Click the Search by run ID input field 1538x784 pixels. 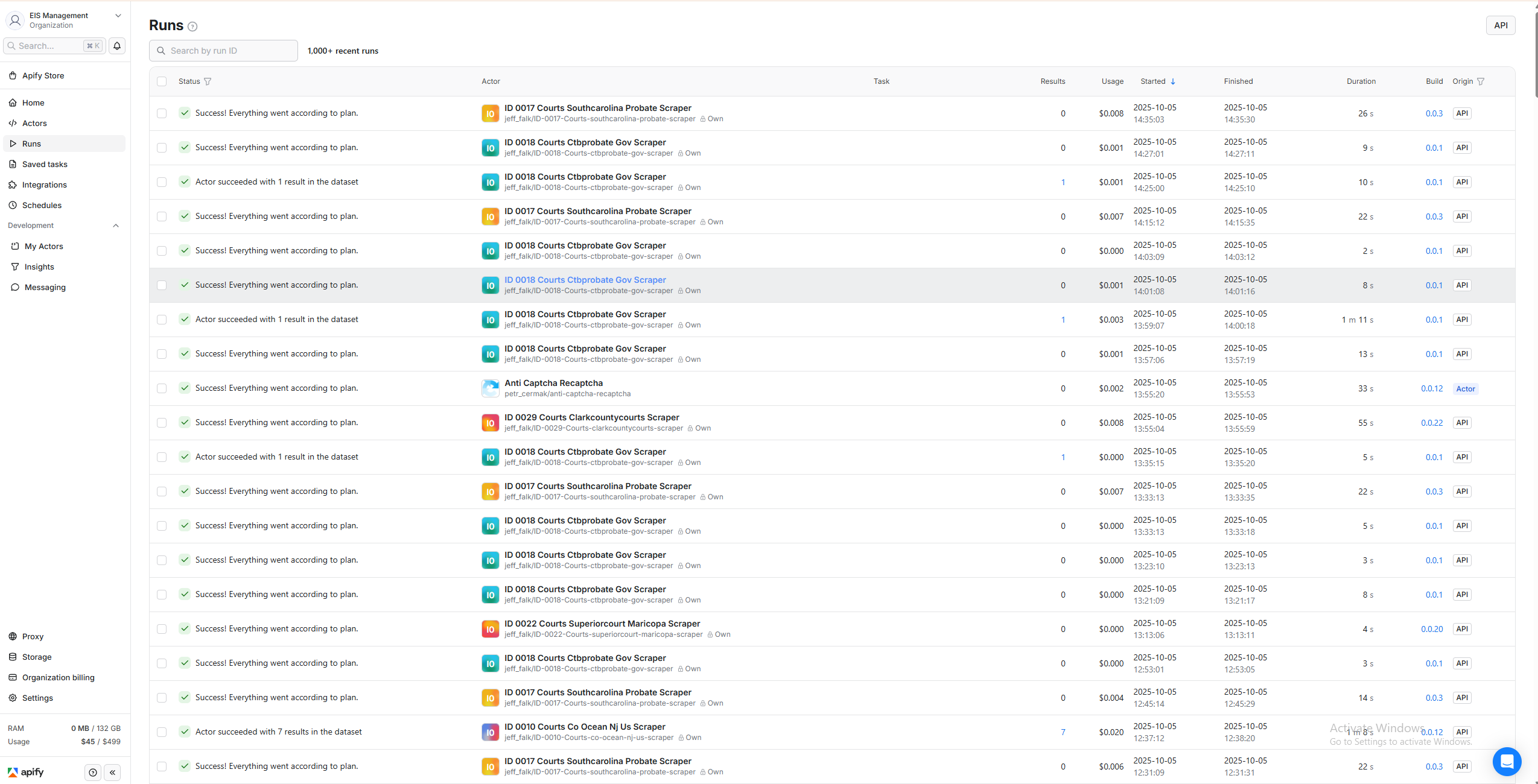(223, 50)
